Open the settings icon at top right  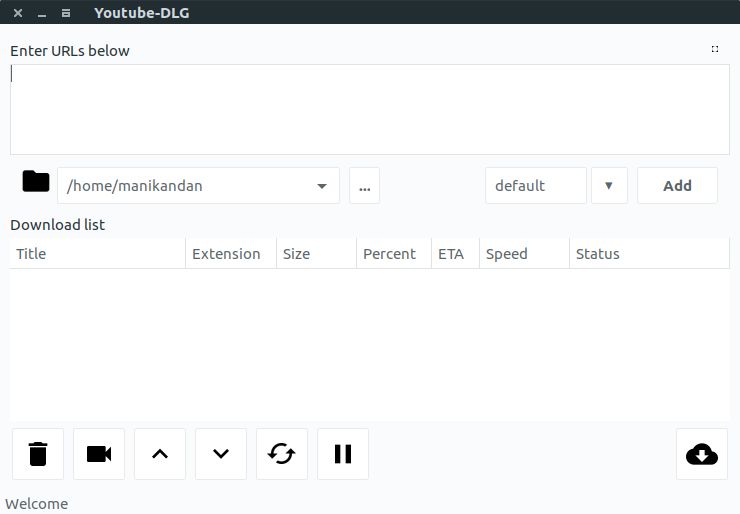(x=715, y=49)
